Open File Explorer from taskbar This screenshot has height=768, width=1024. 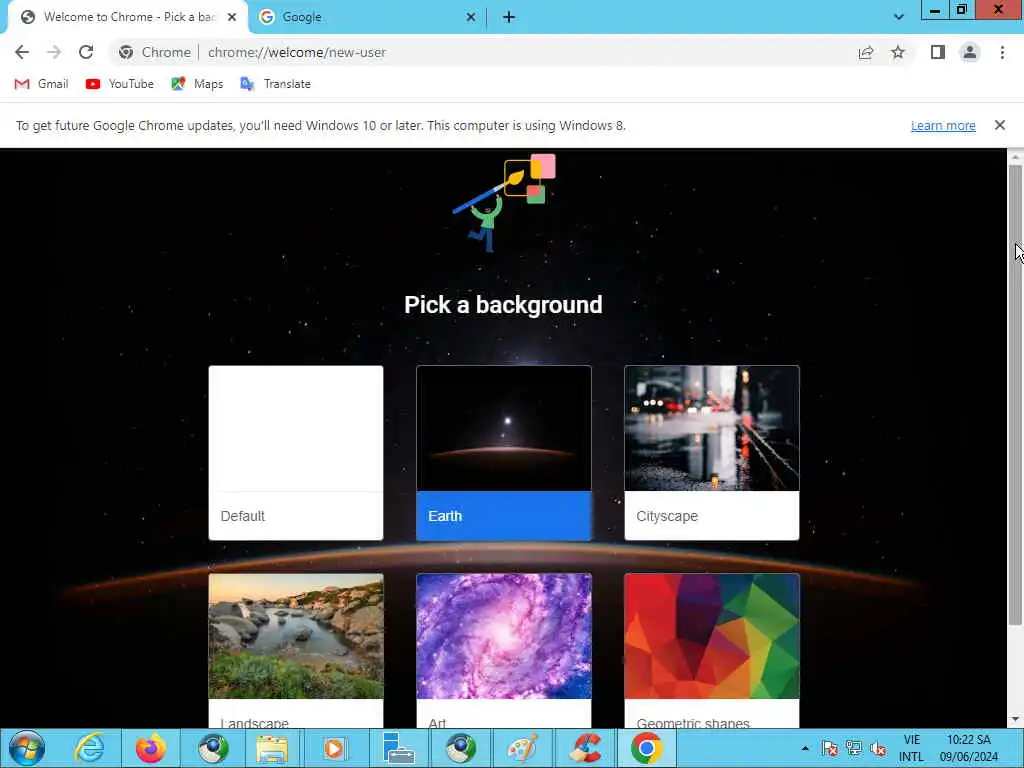[272, 748]
